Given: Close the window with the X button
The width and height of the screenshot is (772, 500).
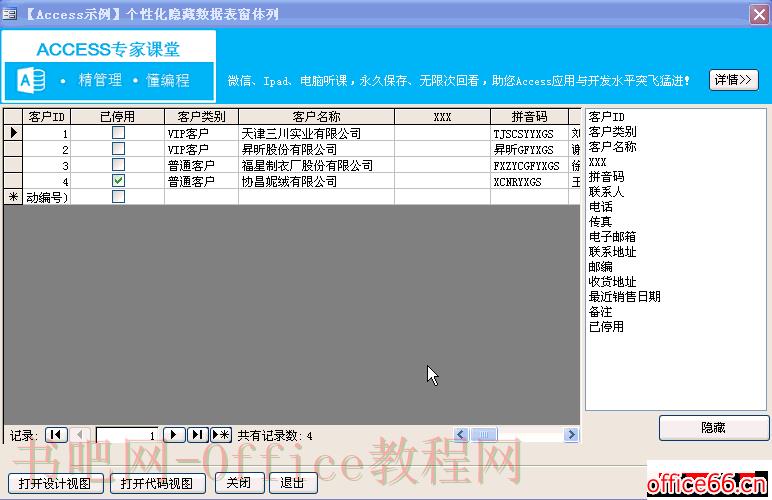Looking at the screenshot, I should [x=760, y=14].
